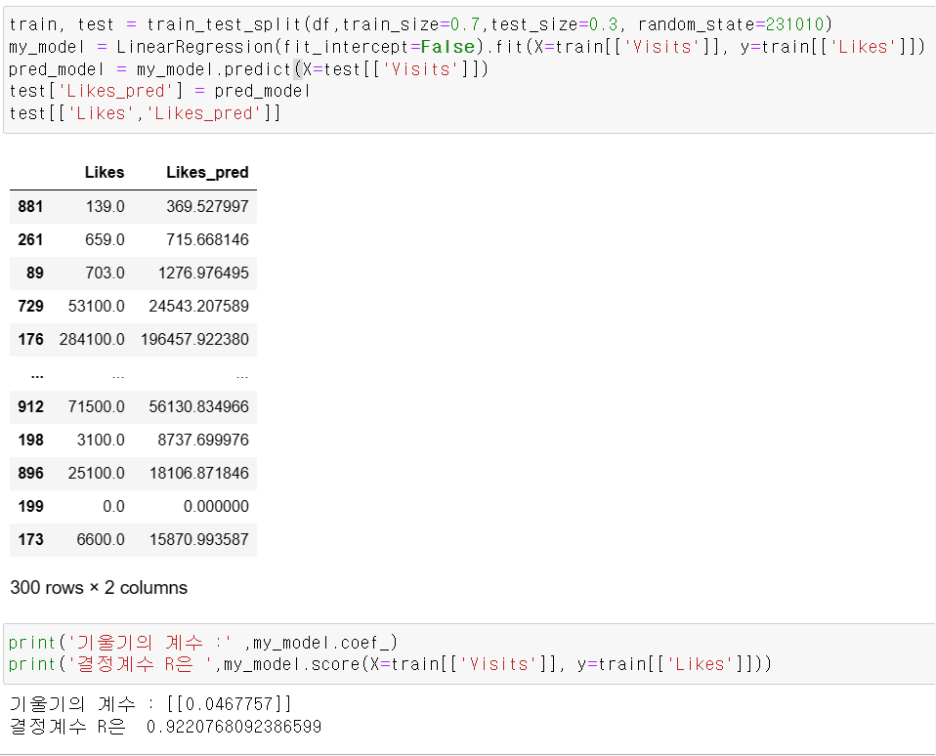The height and width of the screenshot is (756, 936).
Task: Click random_state value 231010
Action: click(x=794, y=24)
